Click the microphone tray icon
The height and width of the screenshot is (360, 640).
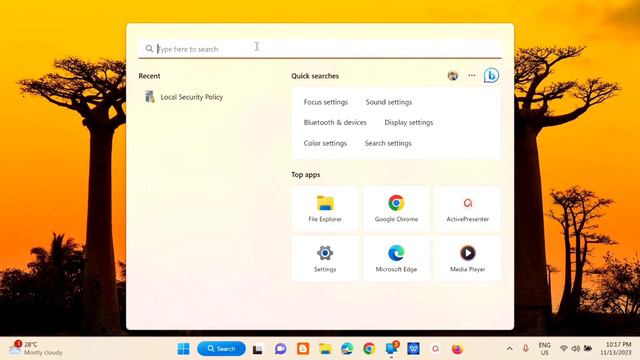[526, 349]
